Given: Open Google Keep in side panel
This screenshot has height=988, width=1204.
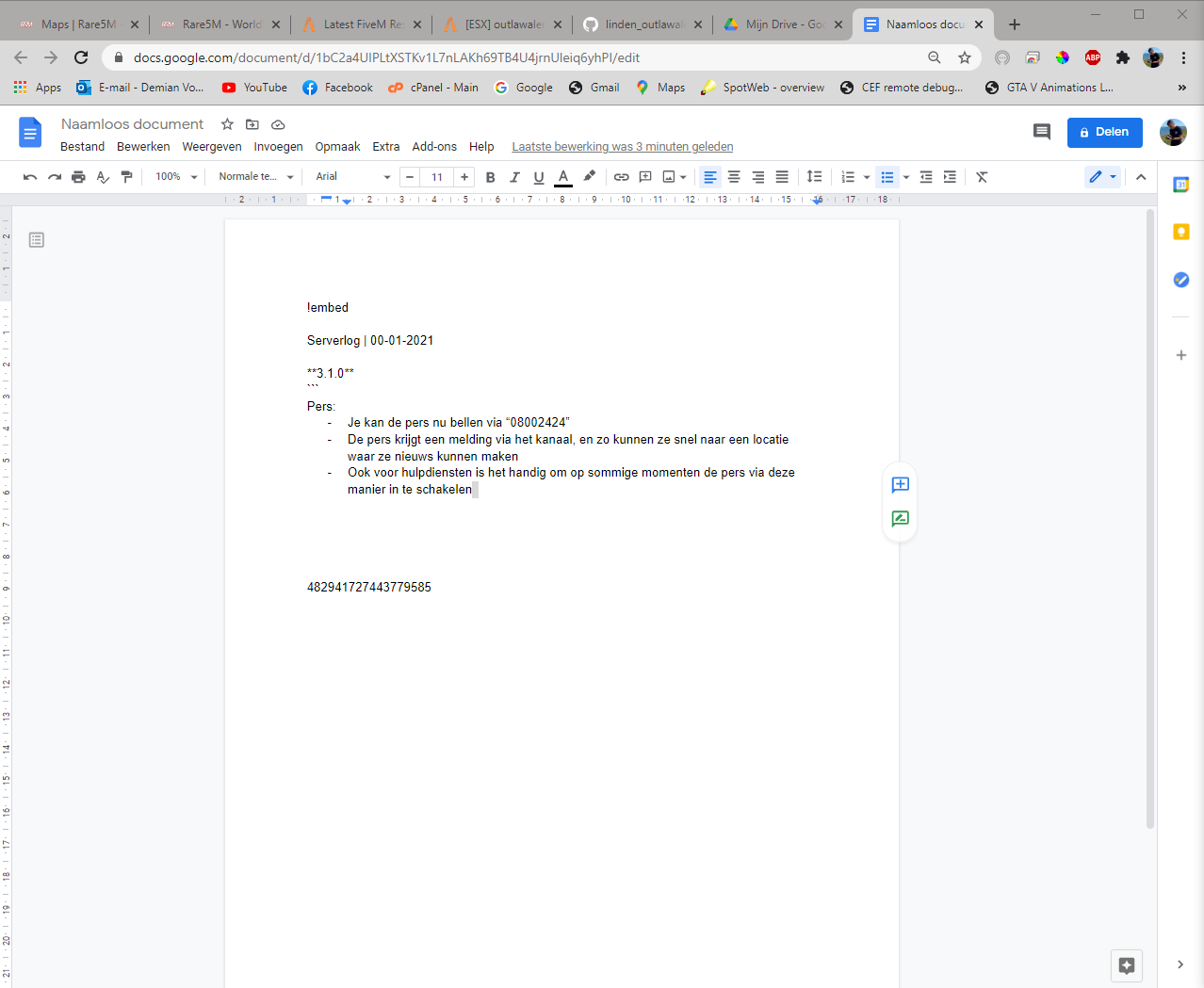Looking at the screenshot, I should (1180, 232).
